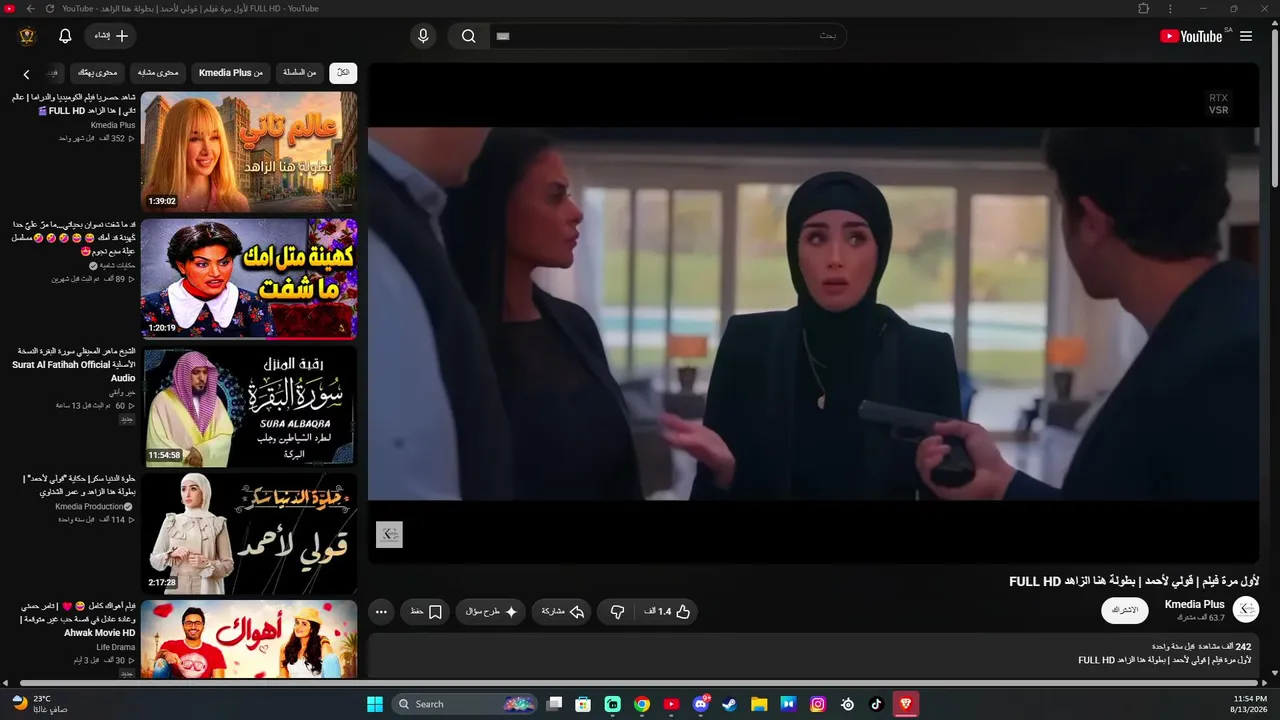
Task: Select the 'محتوى مشابه' filter chip
Action: click(158, 72)
